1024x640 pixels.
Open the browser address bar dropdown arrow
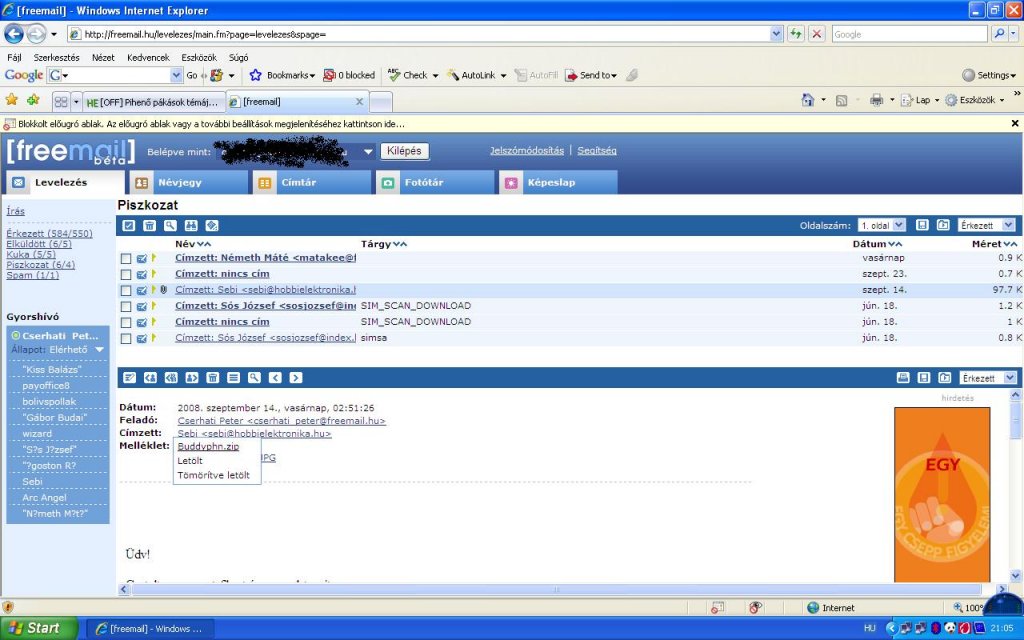[x=776, y=34]
